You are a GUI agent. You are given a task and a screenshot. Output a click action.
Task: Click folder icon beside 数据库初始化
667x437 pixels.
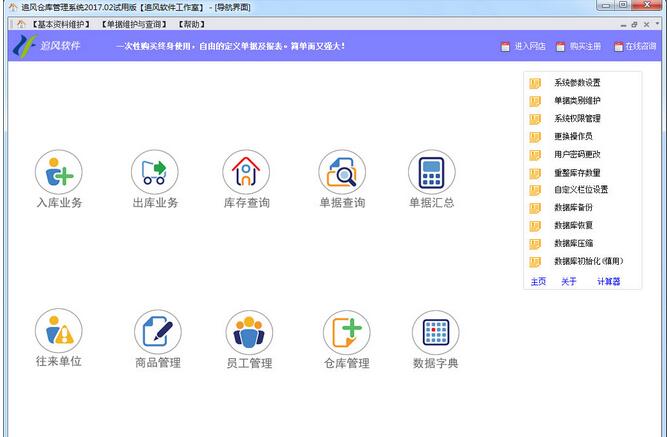(535, 261)
